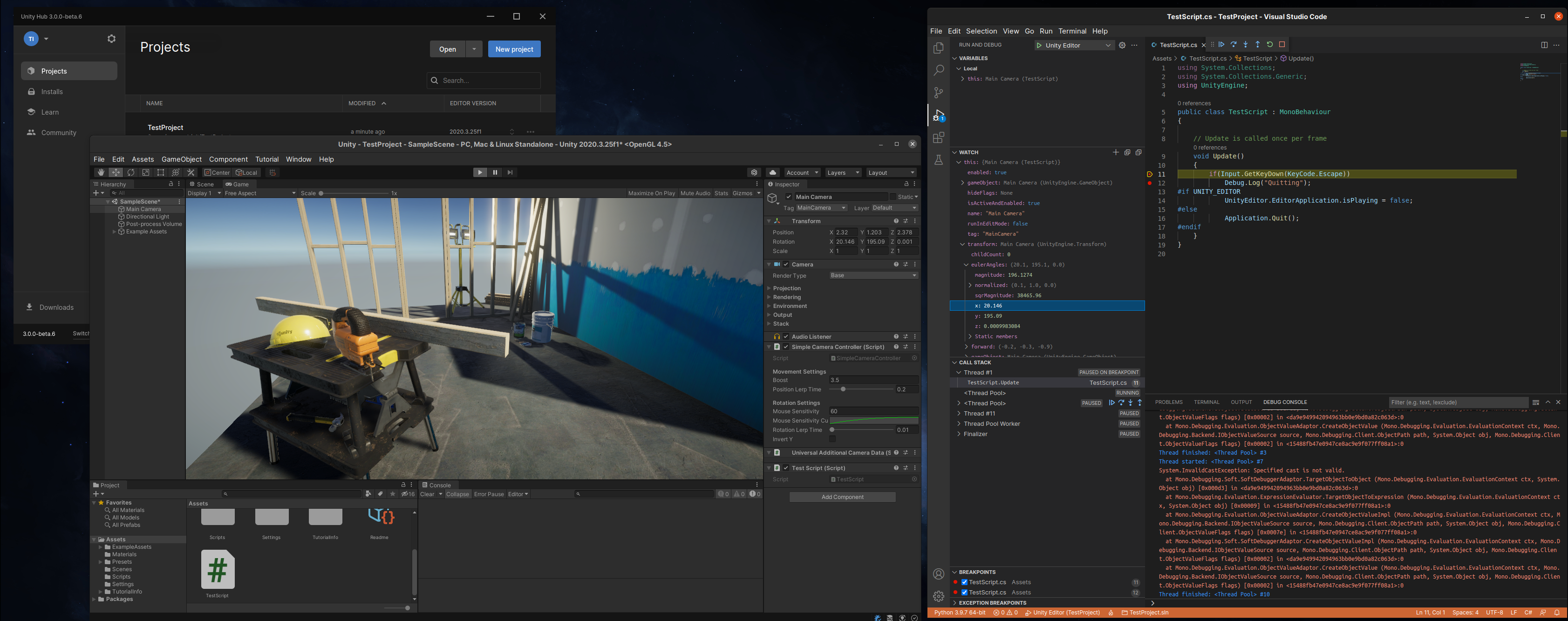Open VS Code Extensions sidebar icon
Image resolution: width=1568 pixels, height=621 pixels.
[939, 137]
